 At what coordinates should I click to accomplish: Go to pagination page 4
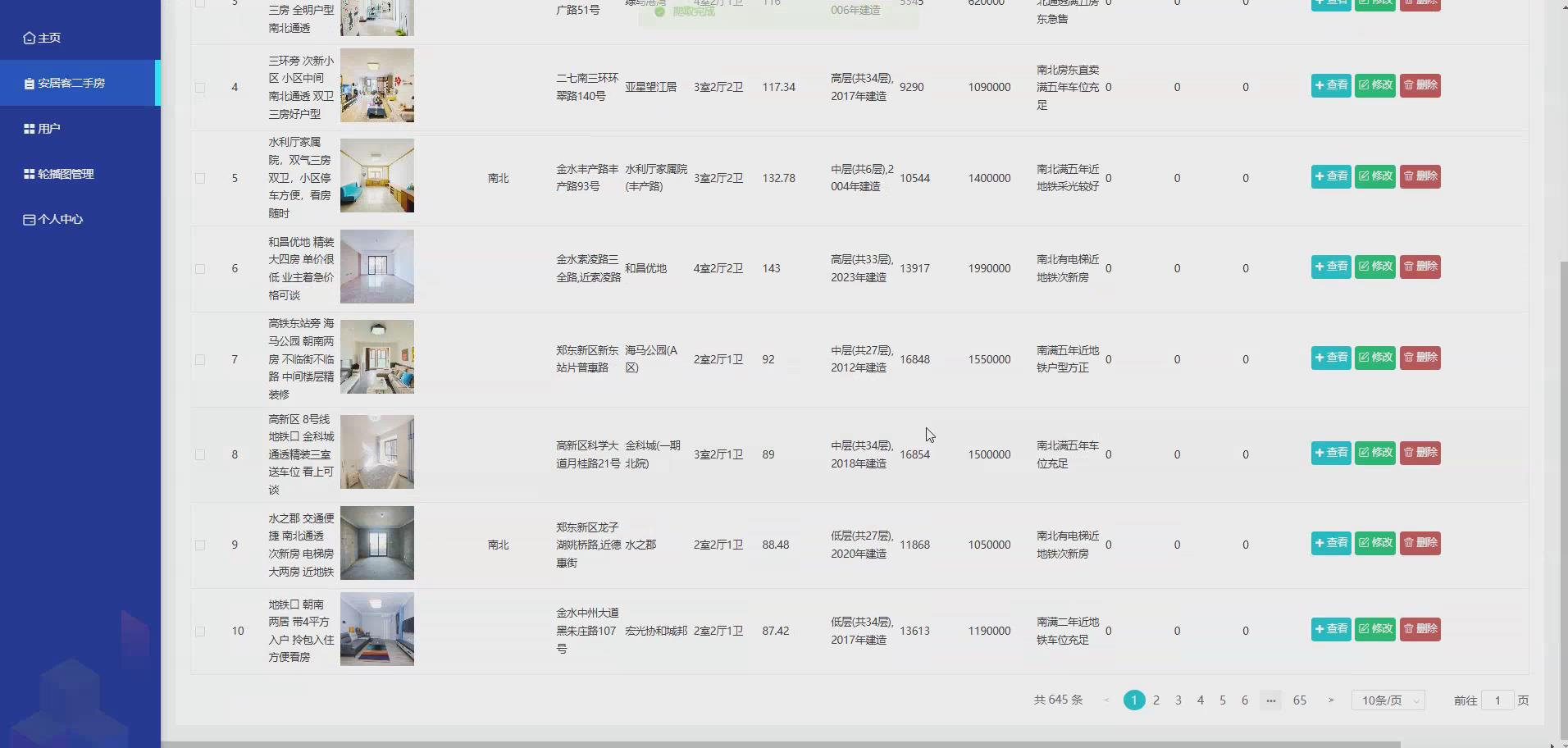[1201, 700]
